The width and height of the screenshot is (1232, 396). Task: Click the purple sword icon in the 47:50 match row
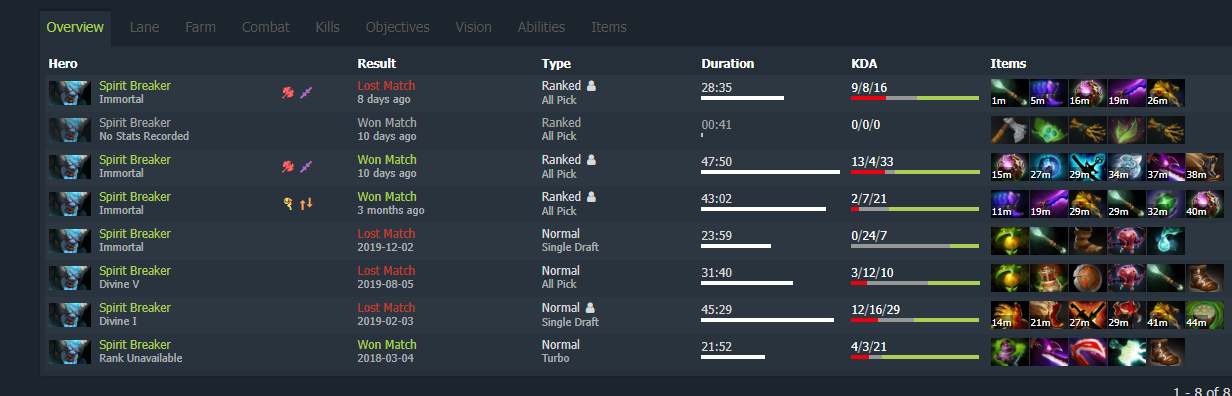tap(307, 167)
